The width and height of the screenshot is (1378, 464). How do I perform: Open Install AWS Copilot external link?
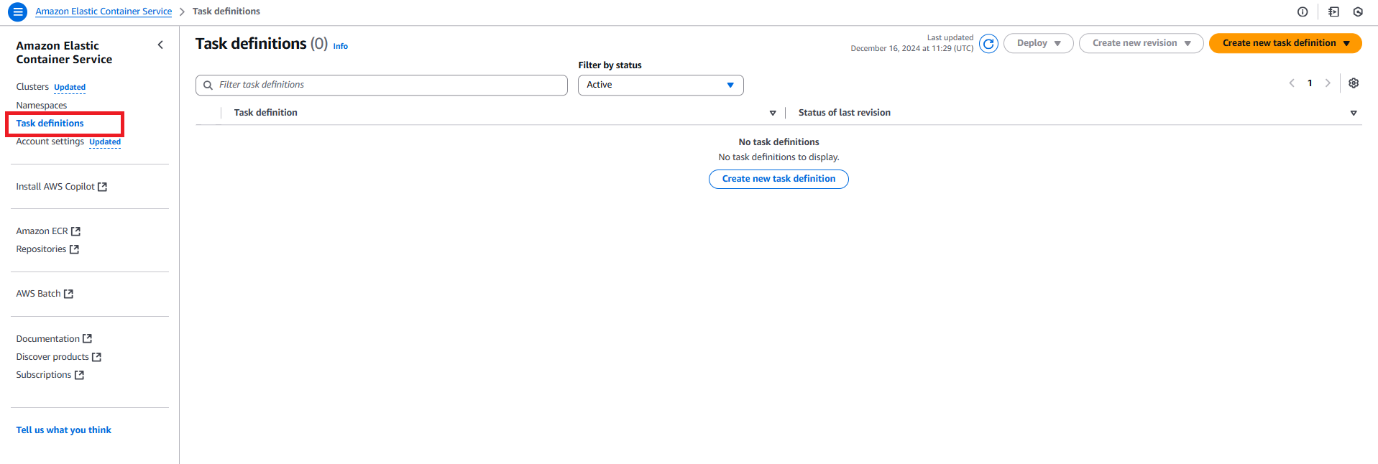[62, 186]
